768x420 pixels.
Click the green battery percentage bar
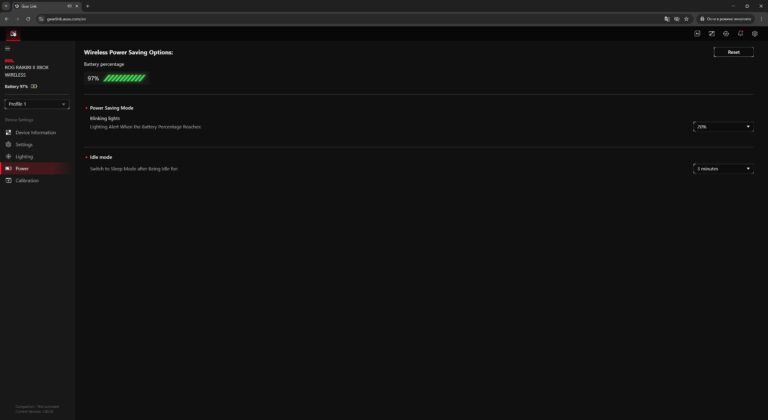coord(124,78)
